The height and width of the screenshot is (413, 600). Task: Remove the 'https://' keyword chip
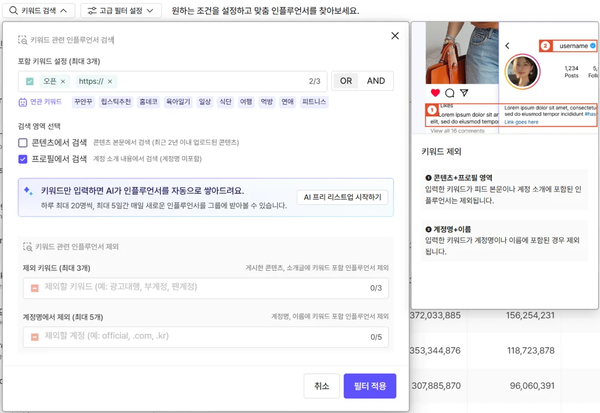pos(110,81)
